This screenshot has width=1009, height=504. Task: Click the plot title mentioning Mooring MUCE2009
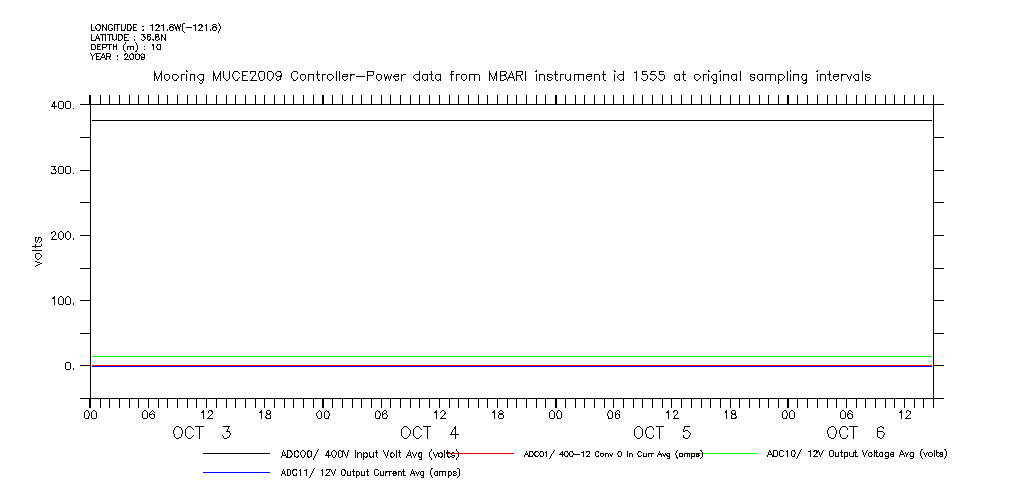pyautogui.click(x=511, y=76)
